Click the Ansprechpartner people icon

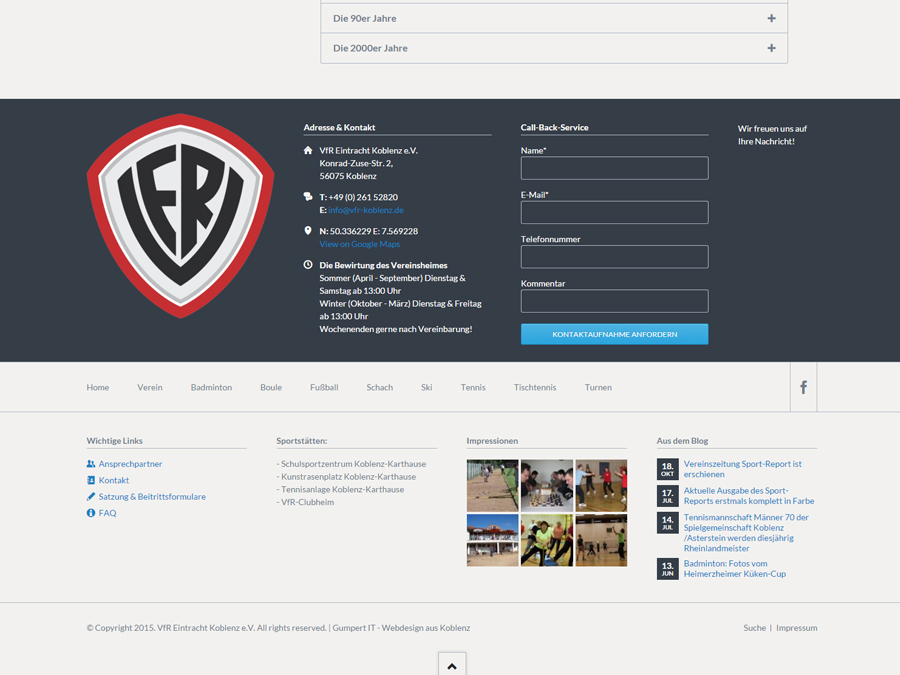pyautogui.click(x=91, y=464)
